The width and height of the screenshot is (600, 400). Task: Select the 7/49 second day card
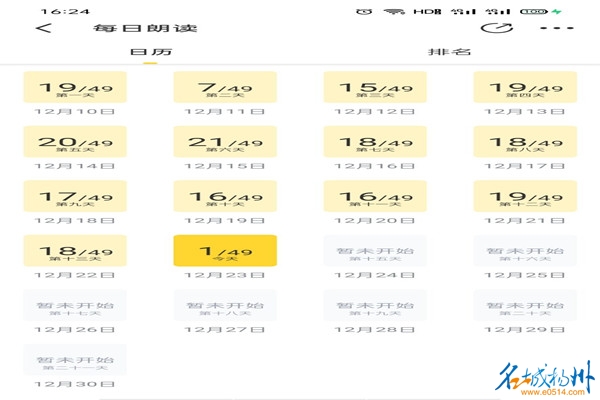click(225, 87)
